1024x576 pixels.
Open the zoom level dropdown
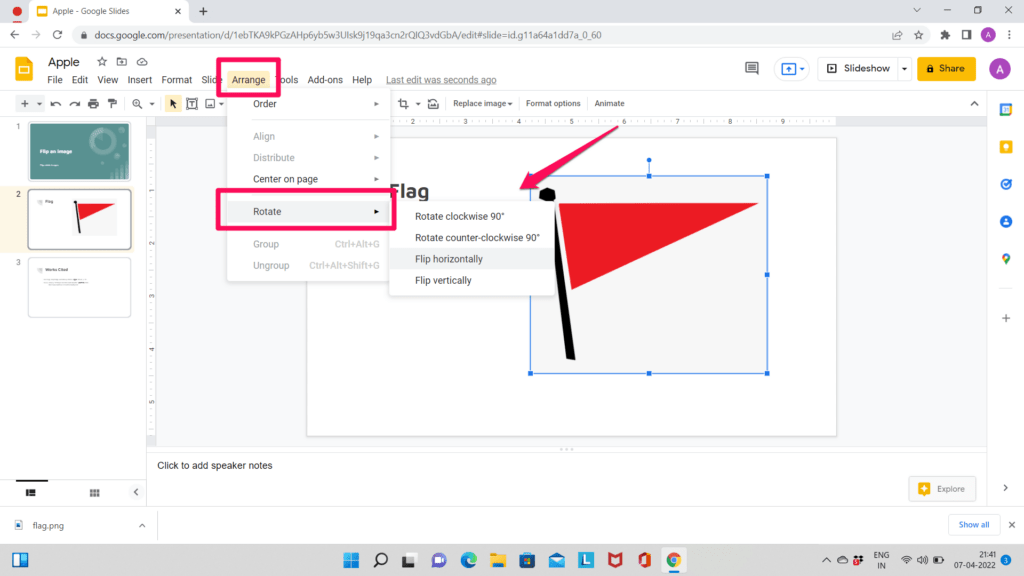(153, 103)
